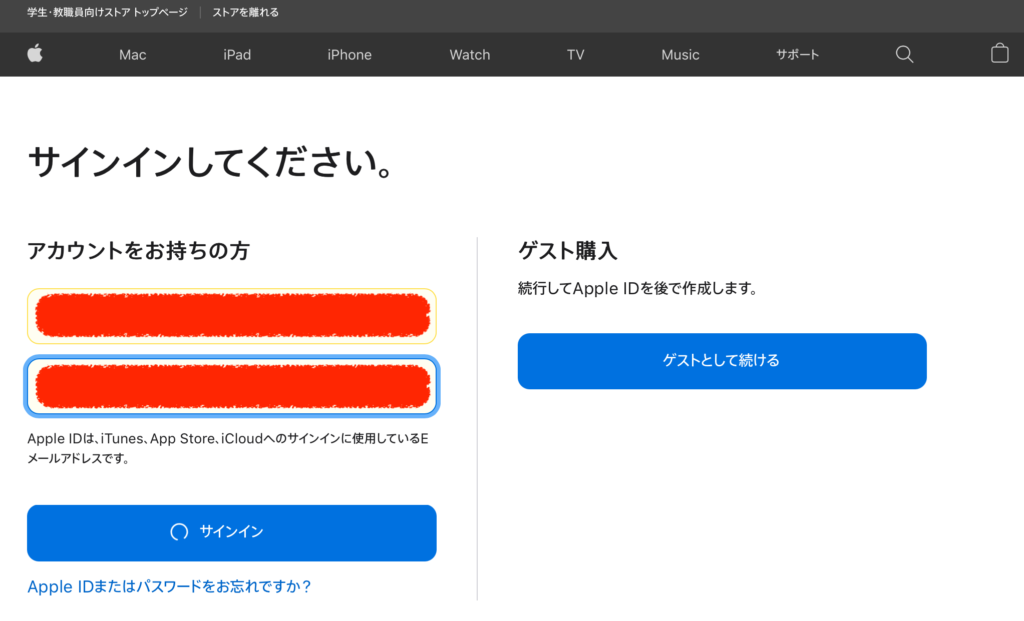The height and width of the screenshot is (621, 1024).
Task: Open the iPad menu item
Action: [237, 55]
